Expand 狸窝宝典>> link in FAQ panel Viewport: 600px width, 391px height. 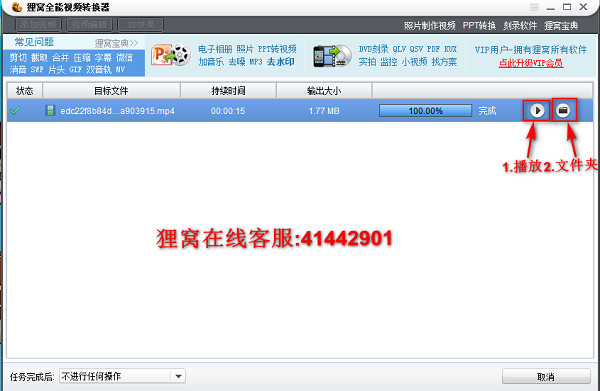pyautogui.click(x=116, y=43)
